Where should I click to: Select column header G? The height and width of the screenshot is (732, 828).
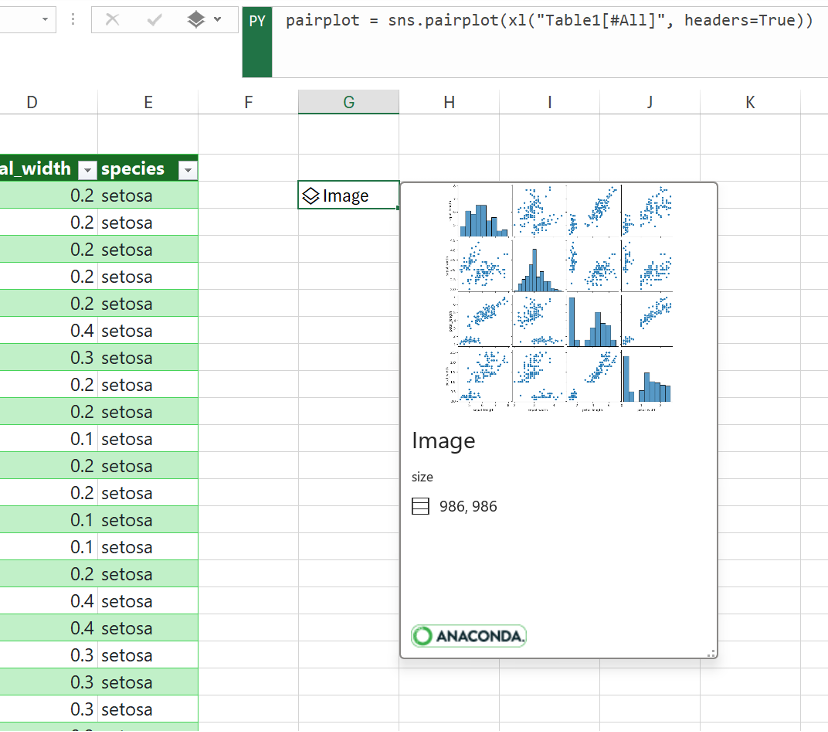click(348, 102)
